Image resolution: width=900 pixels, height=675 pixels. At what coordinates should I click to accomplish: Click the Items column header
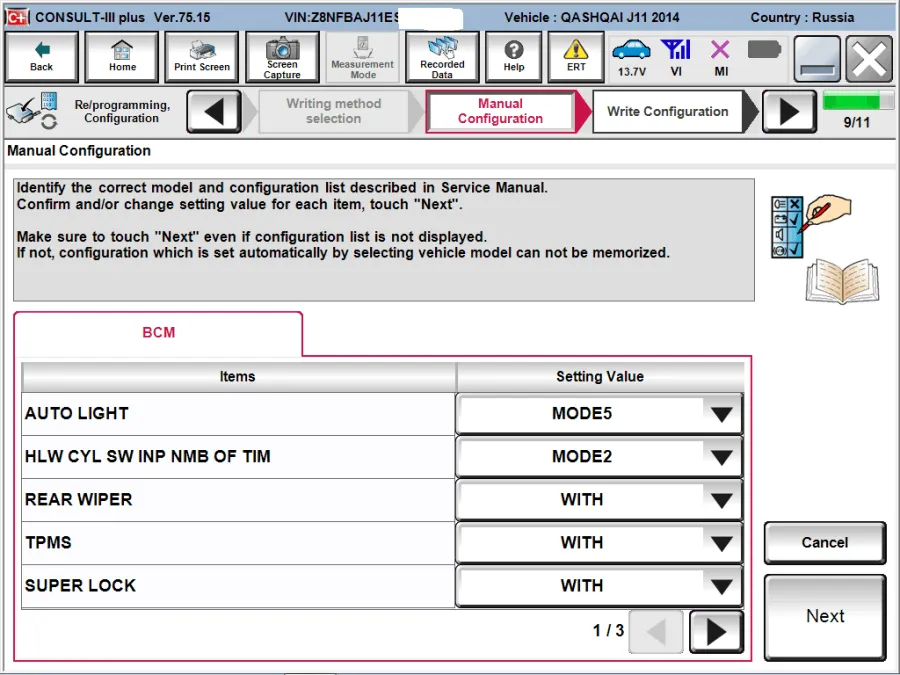pos(238,377)
